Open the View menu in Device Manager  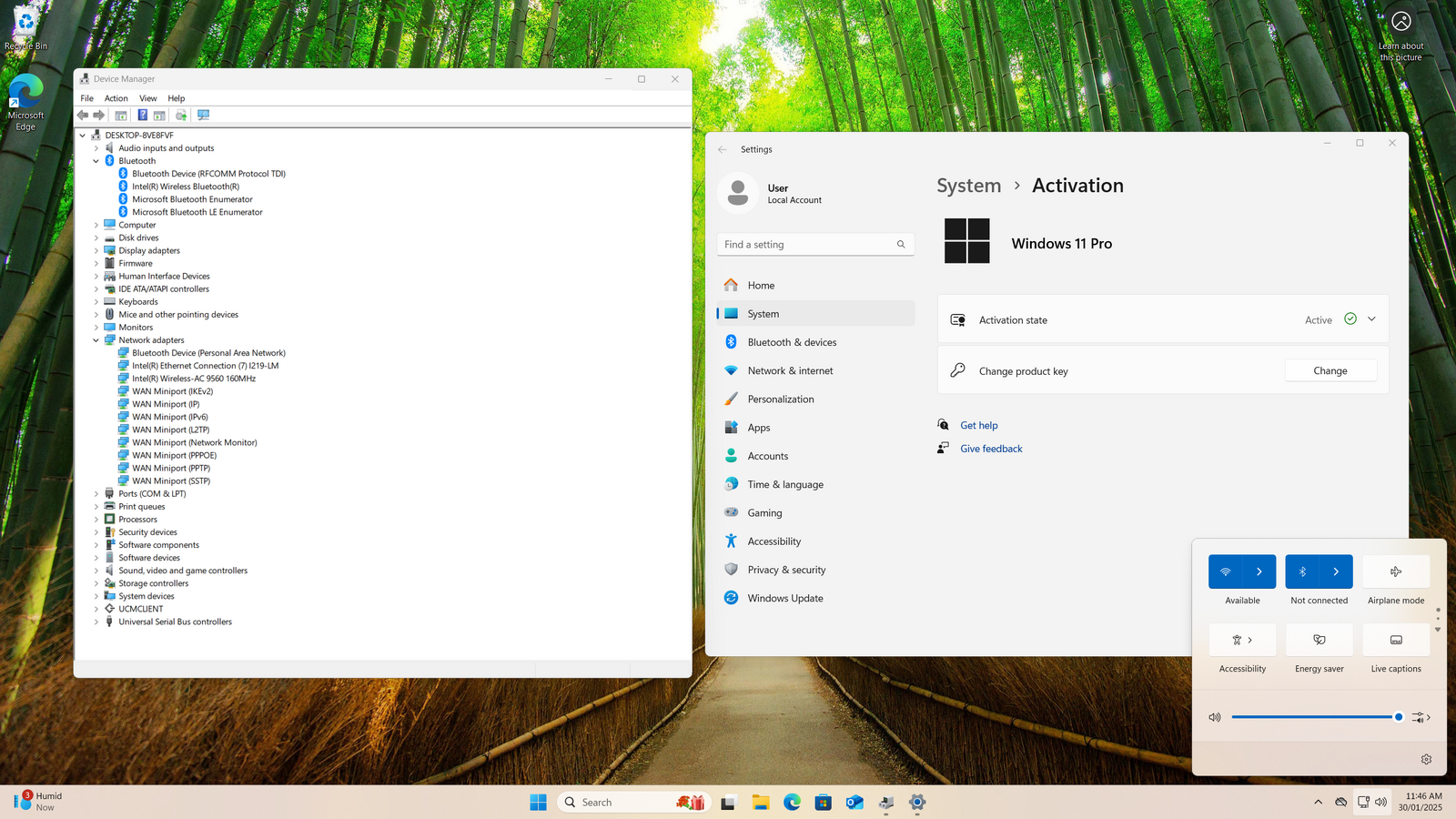(x=148, y=98)
